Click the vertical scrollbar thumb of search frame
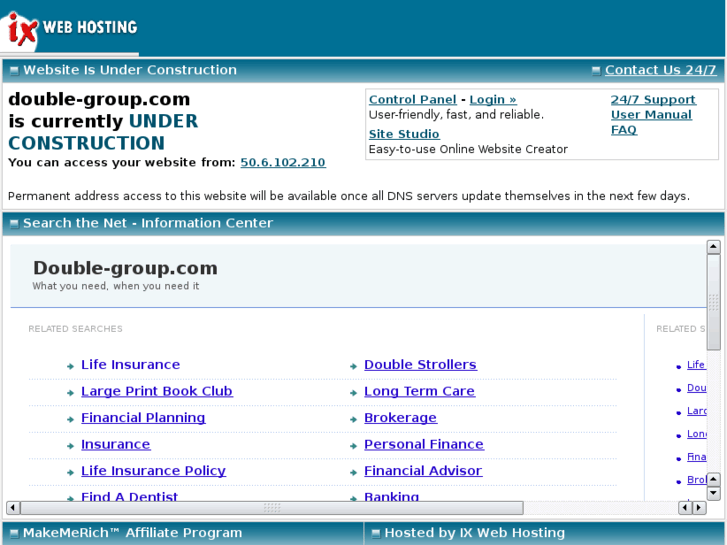Screen dimensions: 727x545 tap(714, 301)
